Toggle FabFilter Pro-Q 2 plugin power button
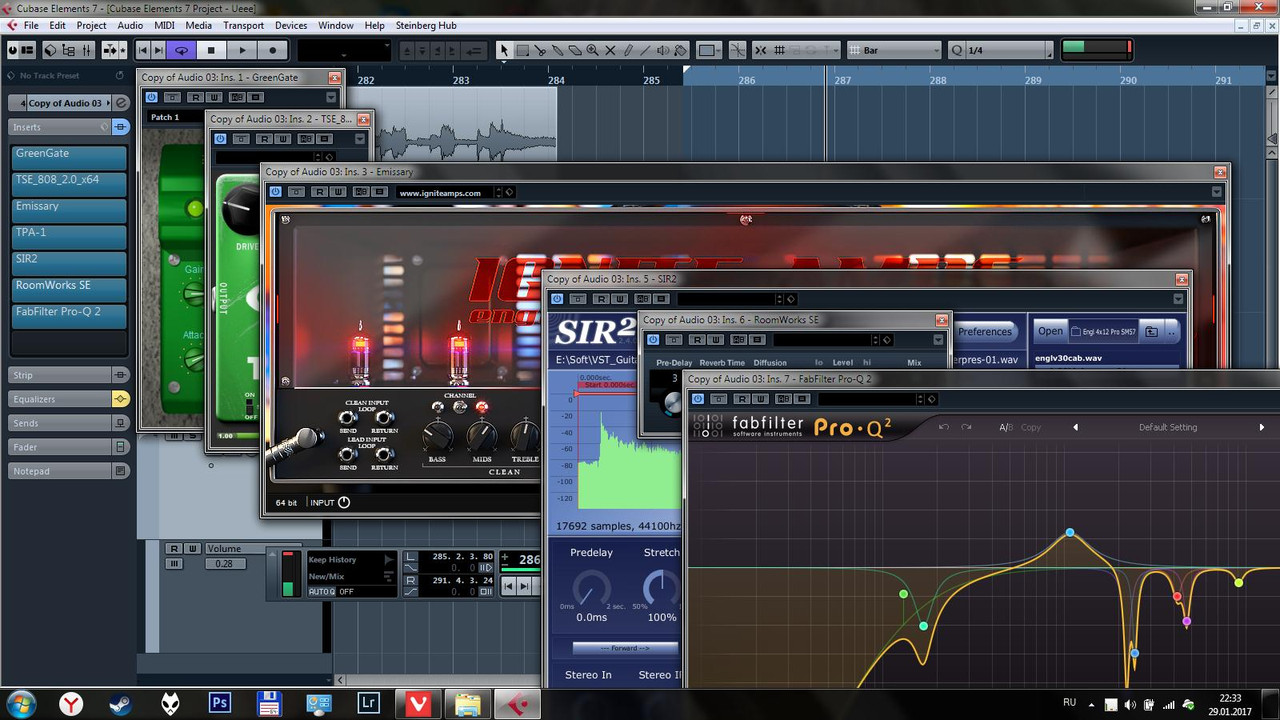The width and height of the screenshot is (1280, 720). click(x=698, y=399)
